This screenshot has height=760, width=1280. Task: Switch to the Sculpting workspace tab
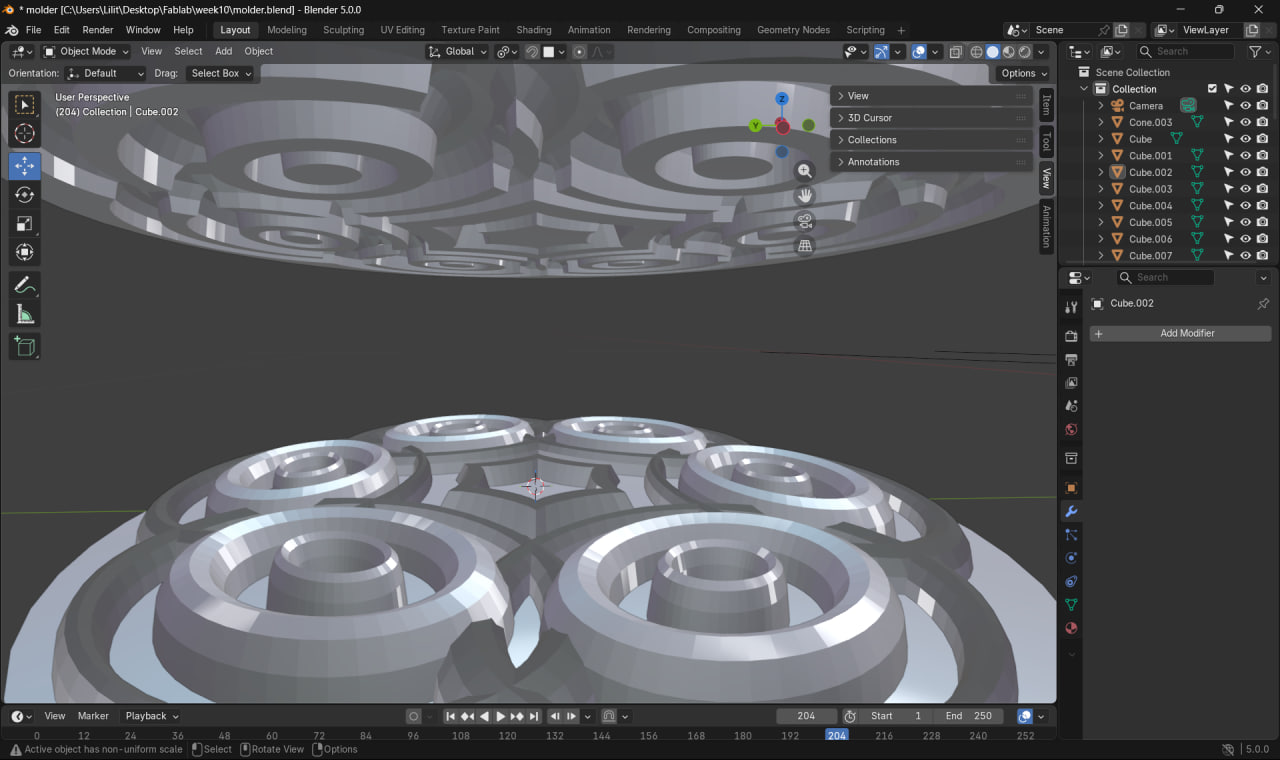pyautogui.click(x=343, y=30)
